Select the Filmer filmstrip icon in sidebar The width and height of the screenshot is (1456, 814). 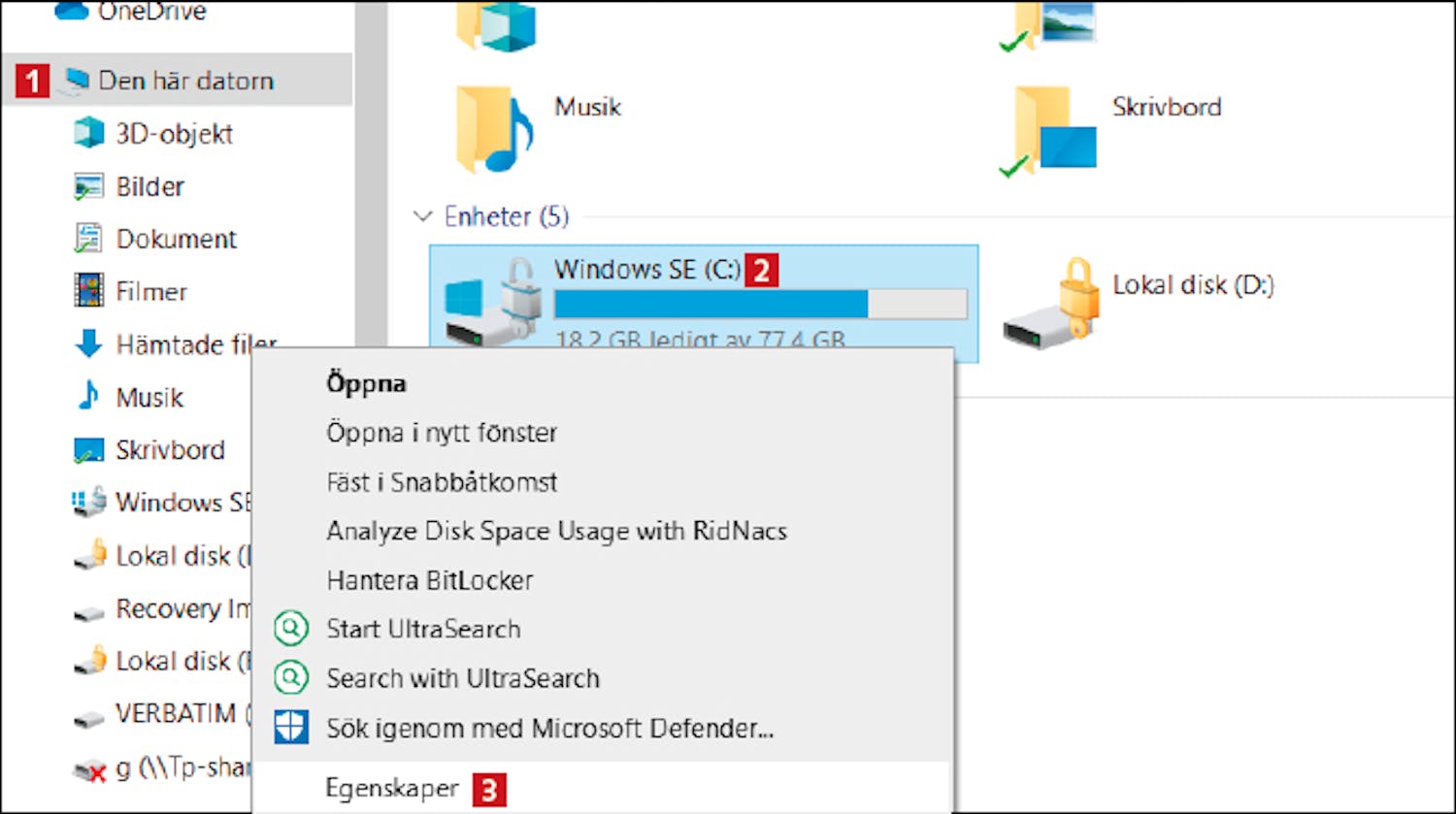coord(88,291)
